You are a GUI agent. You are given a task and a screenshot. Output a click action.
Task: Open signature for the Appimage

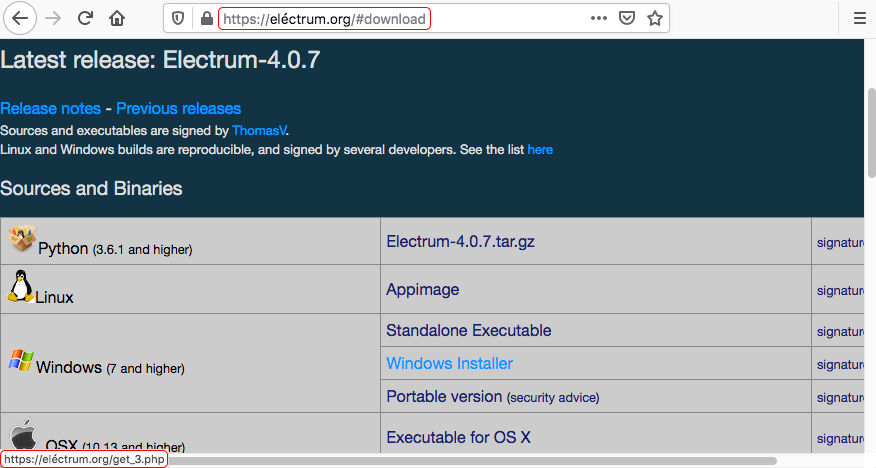pyautogui.click(x=840, y=290)
